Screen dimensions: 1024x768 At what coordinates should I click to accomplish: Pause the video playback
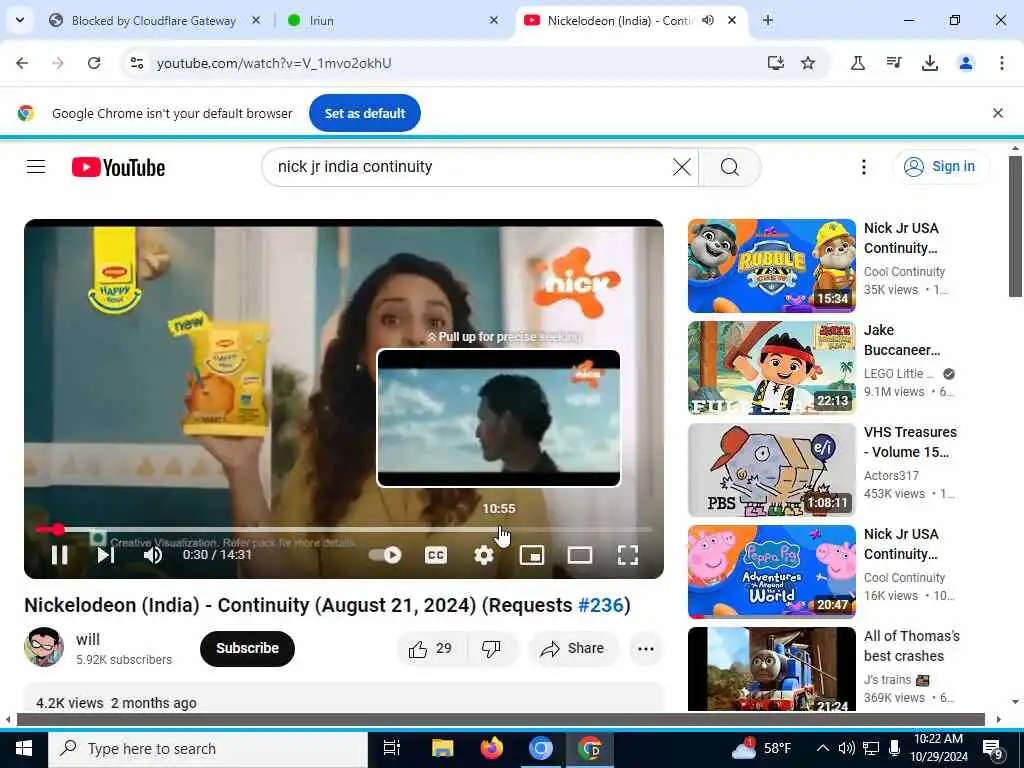[x=59, y=555]
